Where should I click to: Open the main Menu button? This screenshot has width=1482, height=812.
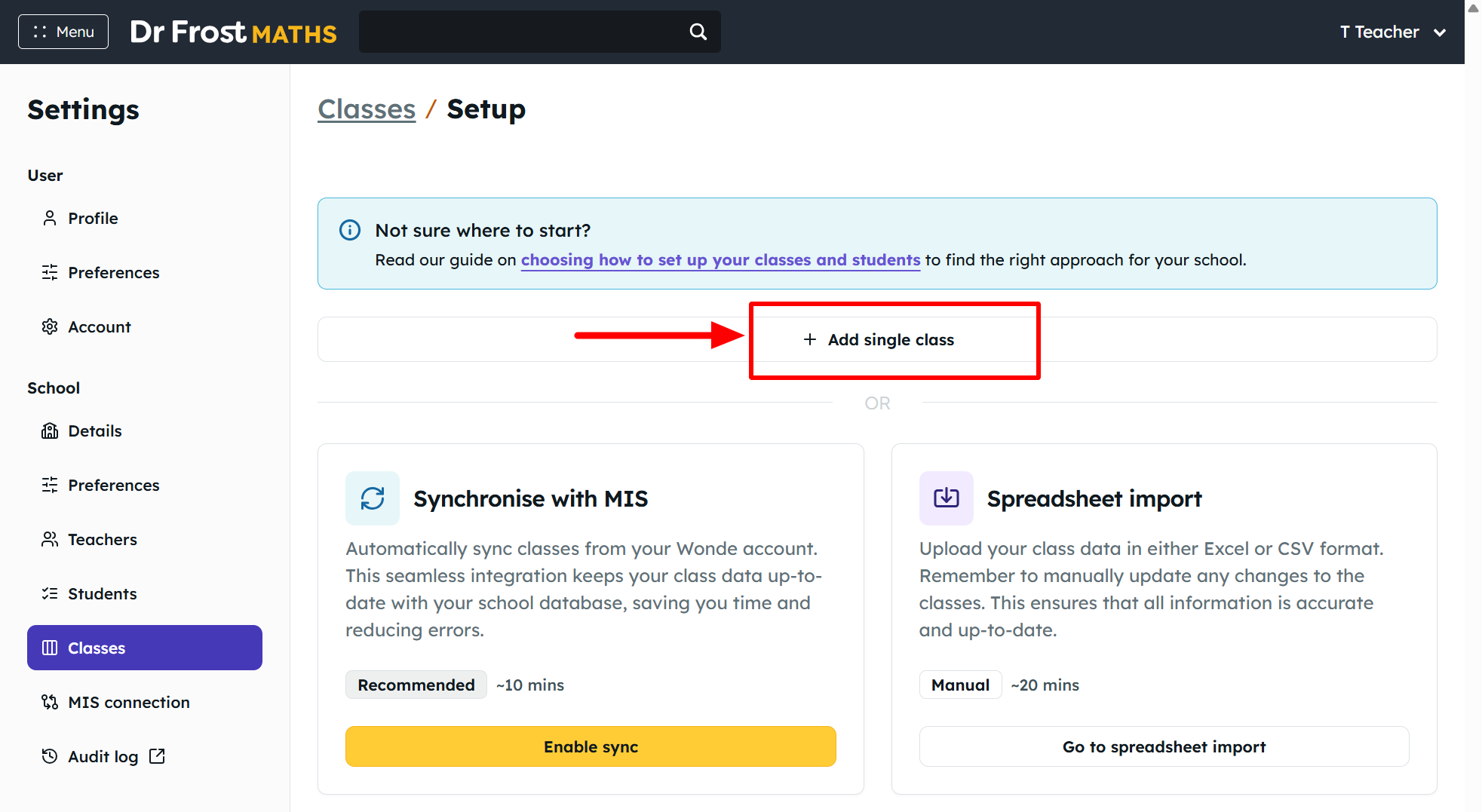pos(63,32)
